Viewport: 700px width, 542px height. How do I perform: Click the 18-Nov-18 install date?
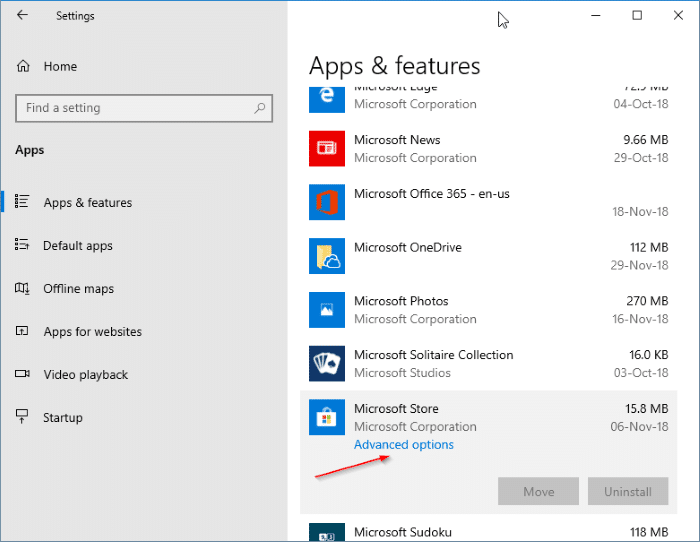[x=640, y=212]
